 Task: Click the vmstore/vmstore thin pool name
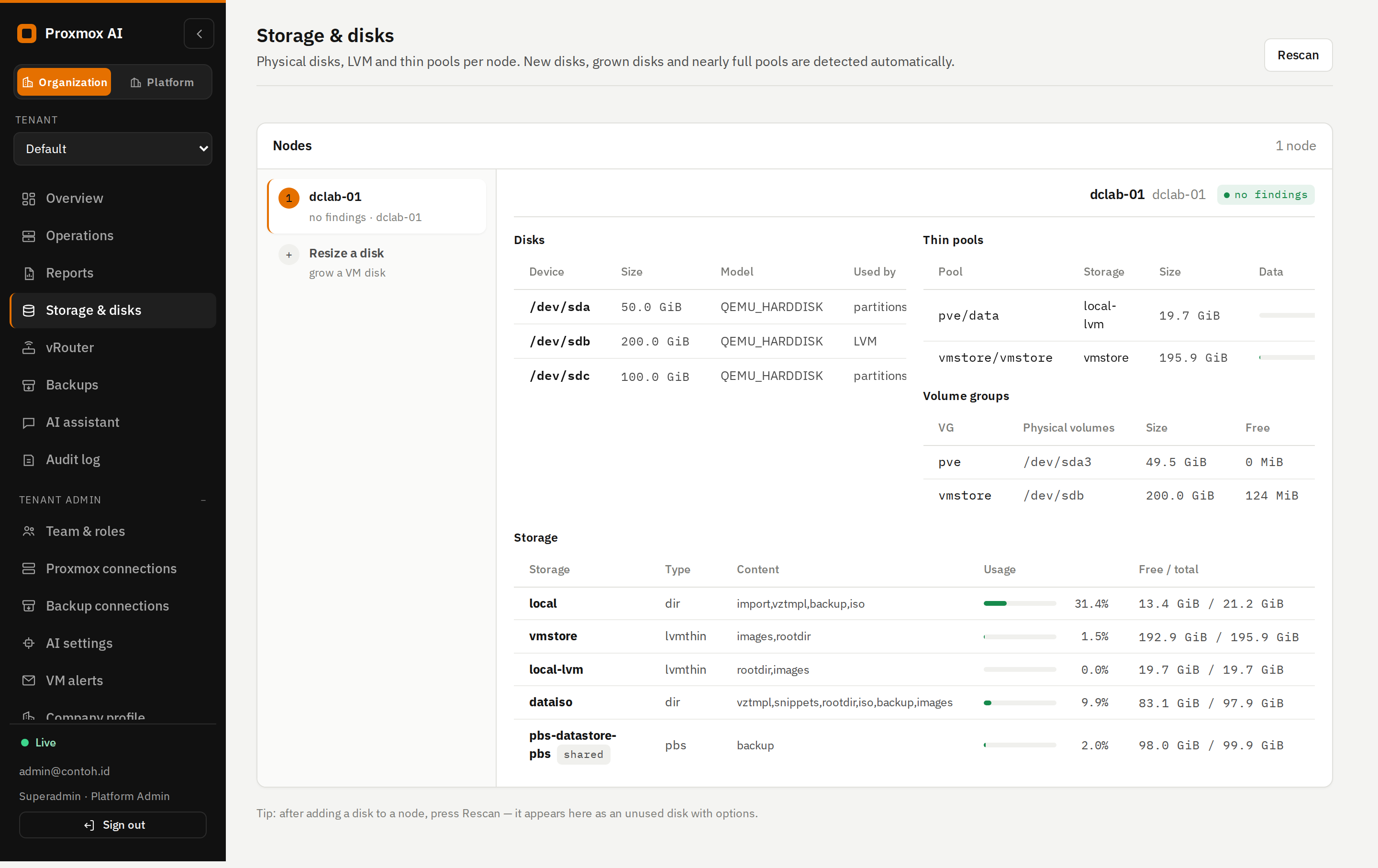[x=995, y=357]
